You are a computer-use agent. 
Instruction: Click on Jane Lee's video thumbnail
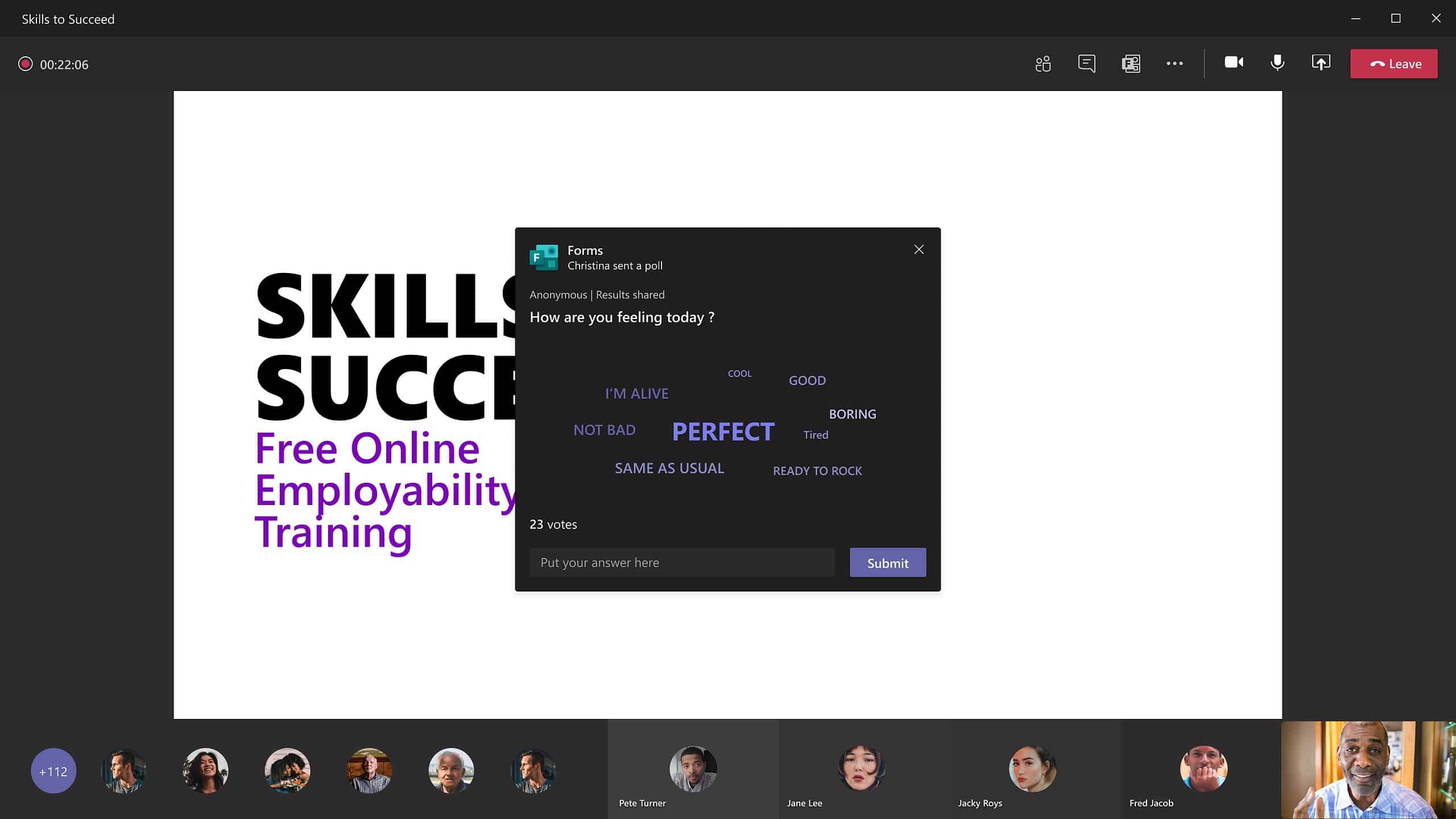tap(862, 770)
